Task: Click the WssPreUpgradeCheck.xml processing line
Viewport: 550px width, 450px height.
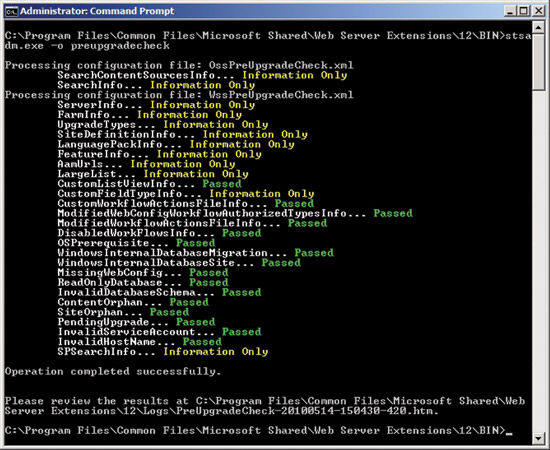Action: [x=179, y=95]
